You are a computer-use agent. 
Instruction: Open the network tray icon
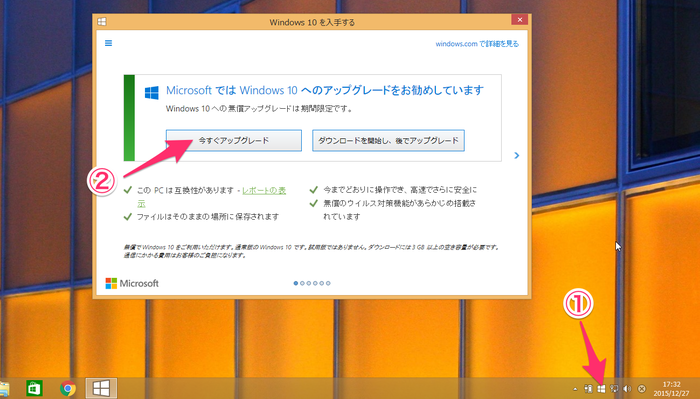pos(614,389)
